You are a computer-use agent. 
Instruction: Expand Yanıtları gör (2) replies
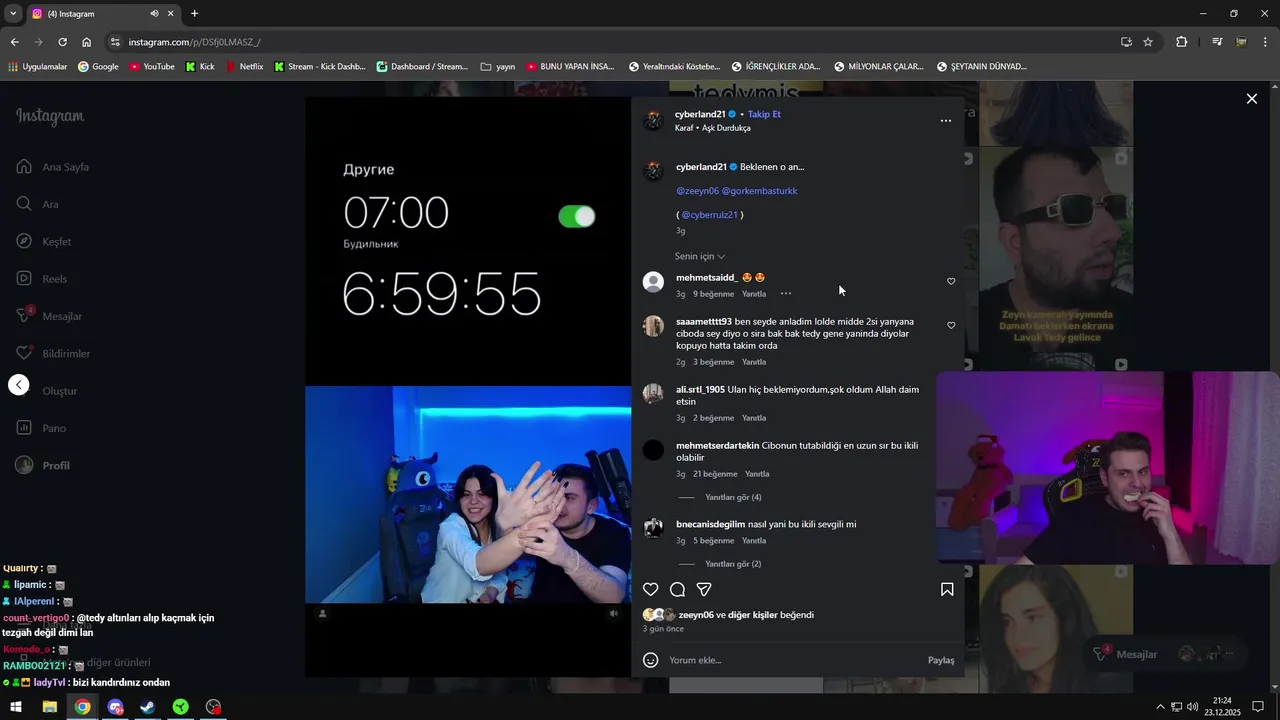pos(733,564)
